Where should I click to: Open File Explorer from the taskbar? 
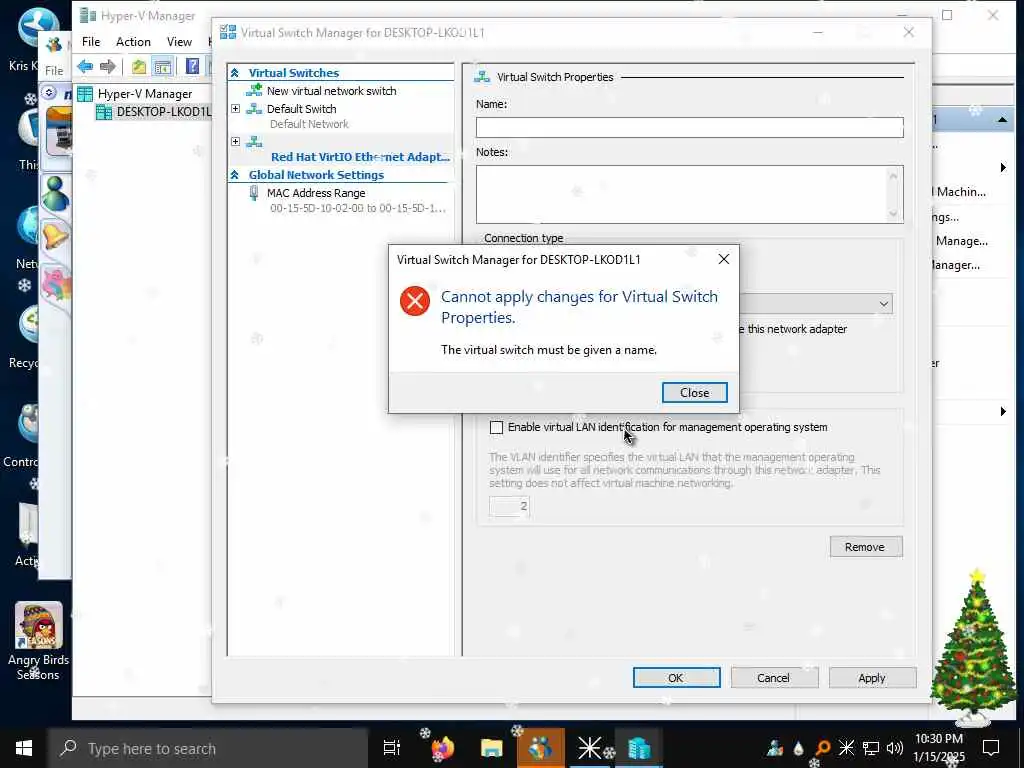[x=491, y=748]
